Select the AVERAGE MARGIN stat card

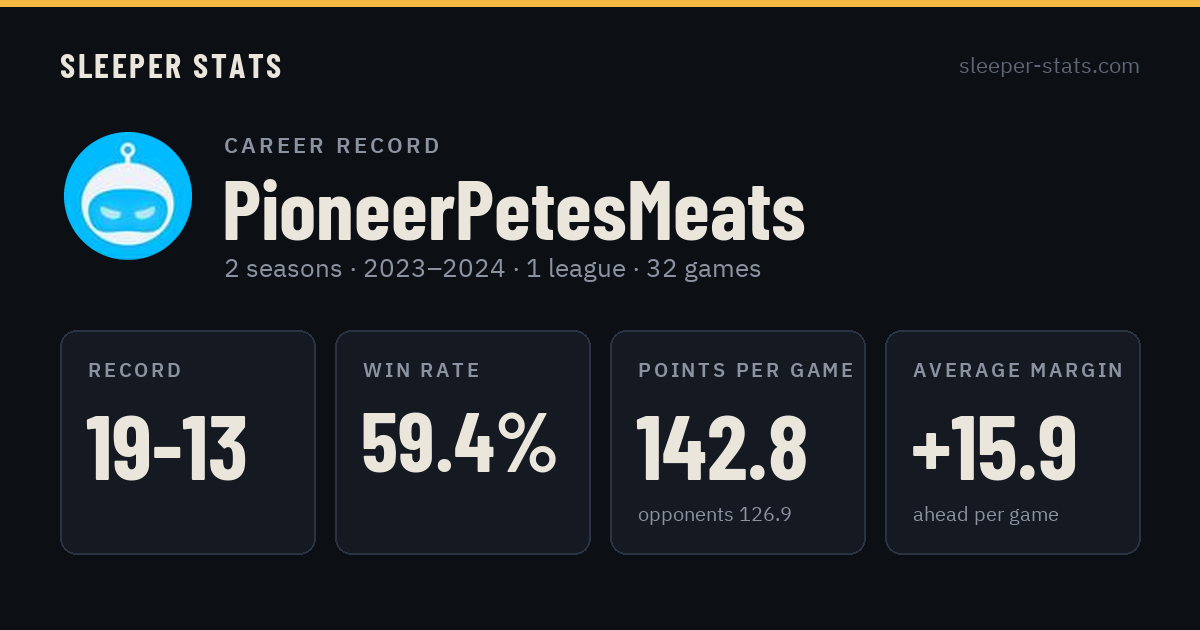click(1013, 442)
